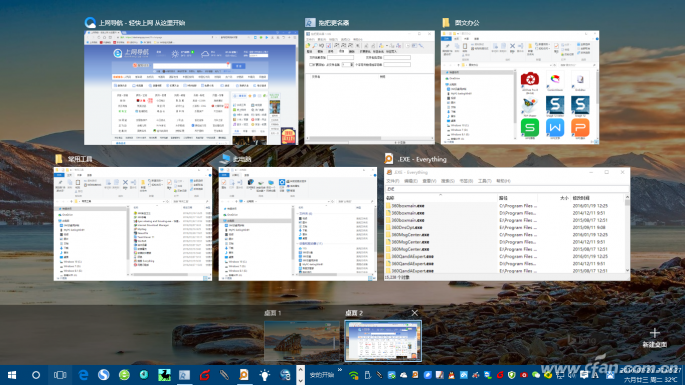This screenshot has width=685, height=385.
Task: Switch to the 上网导航 browser window
Action: click(191, 88)
